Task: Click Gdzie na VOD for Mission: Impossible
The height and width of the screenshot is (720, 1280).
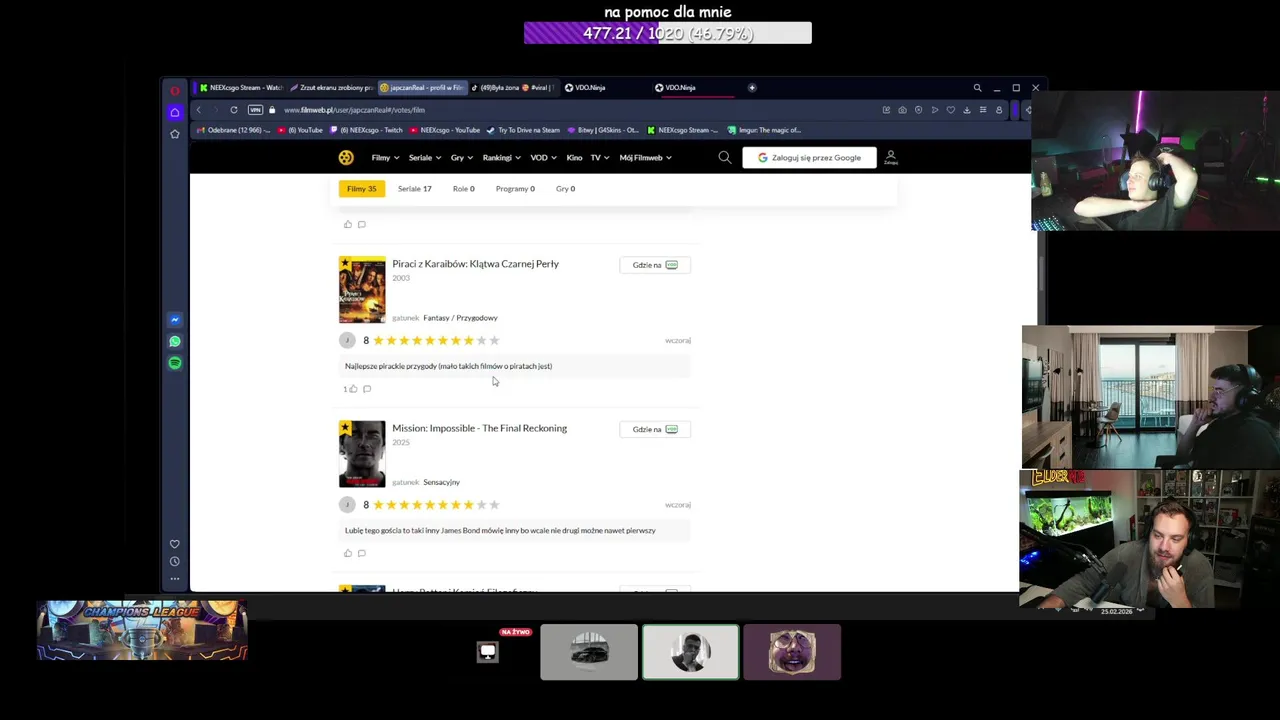Action: (x=655, y=429)
